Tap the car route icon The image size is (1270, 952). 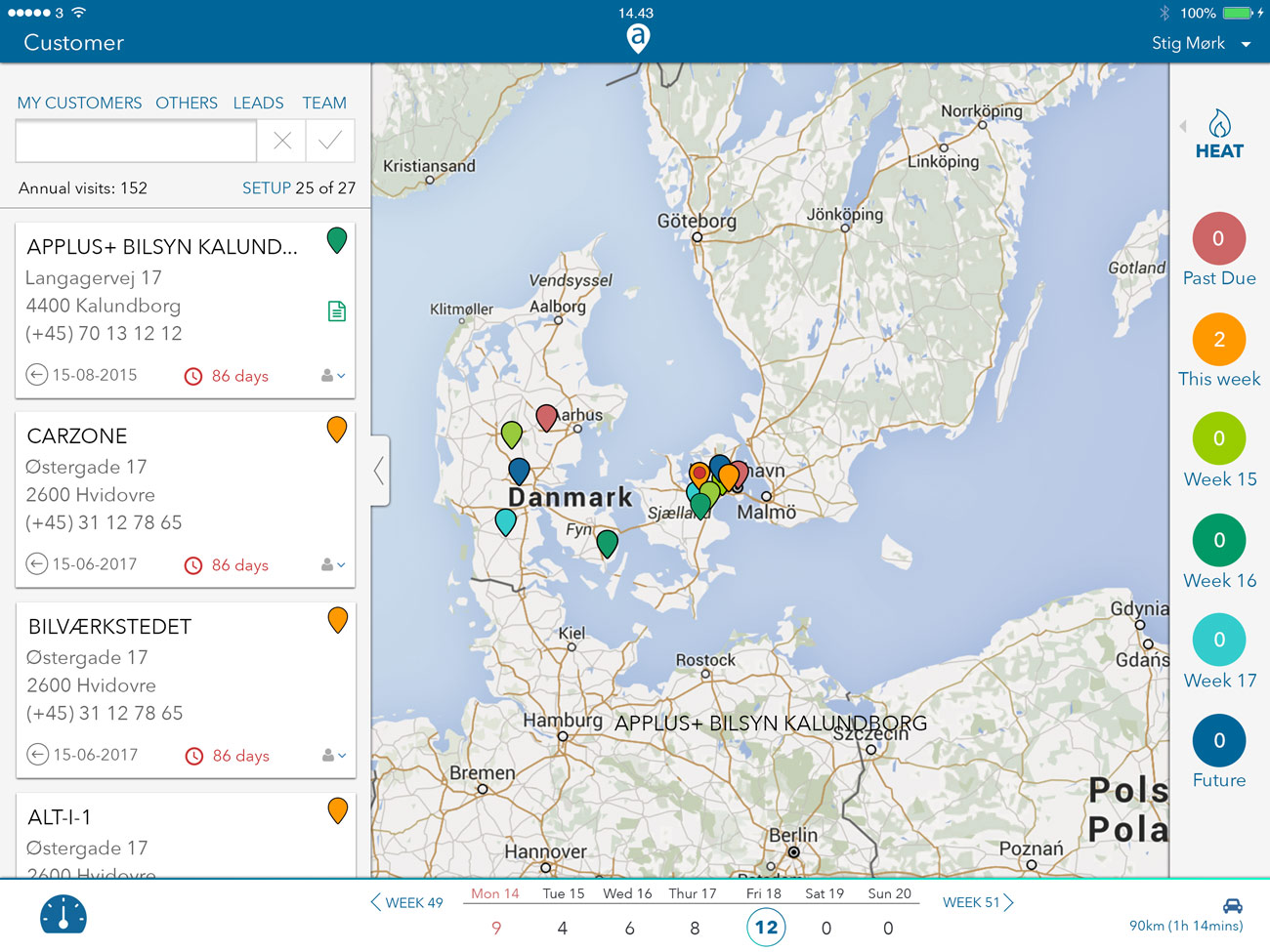click(x=1232, y=905)
